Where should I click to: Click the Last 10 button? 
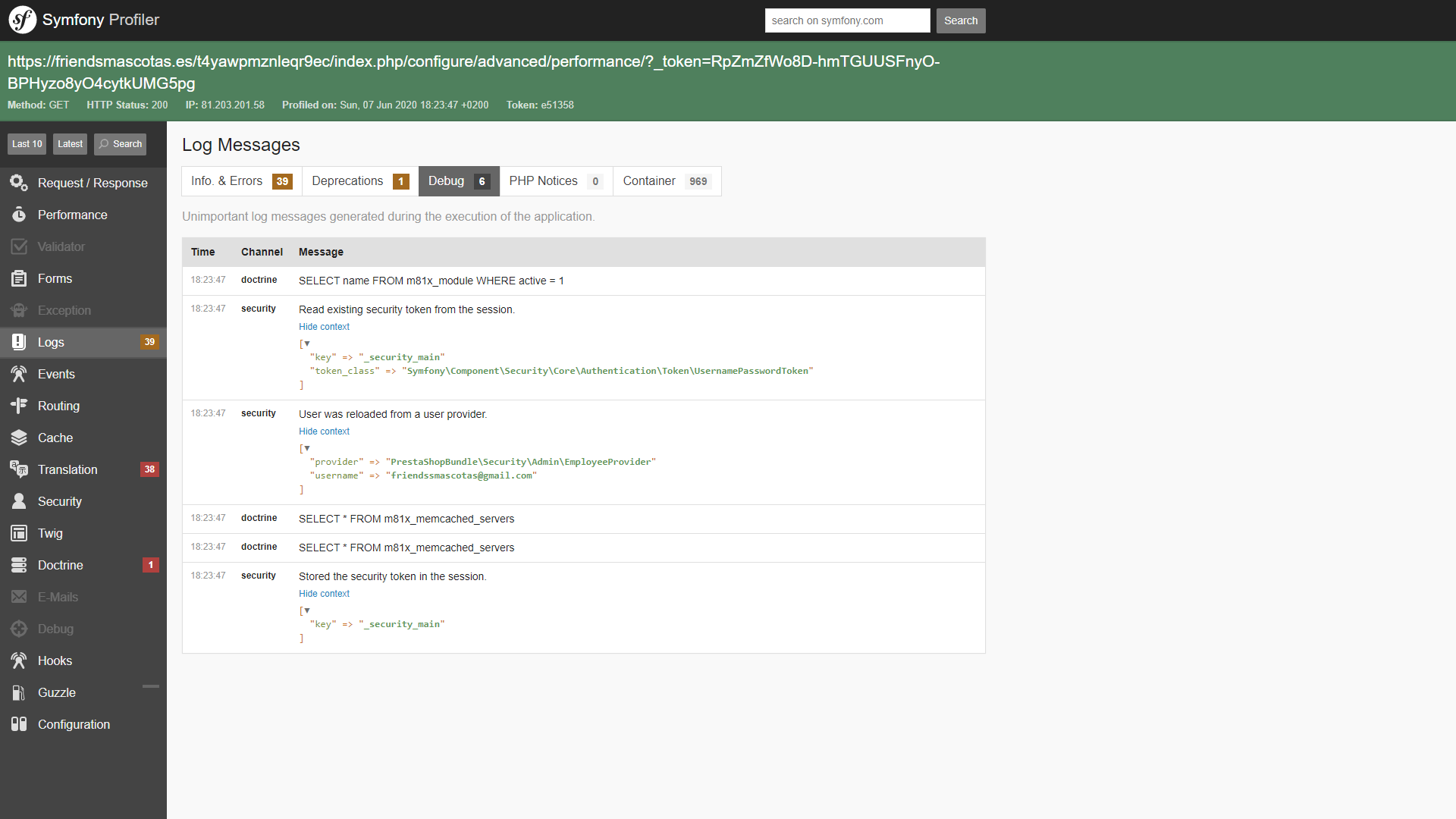coord(27,144)
